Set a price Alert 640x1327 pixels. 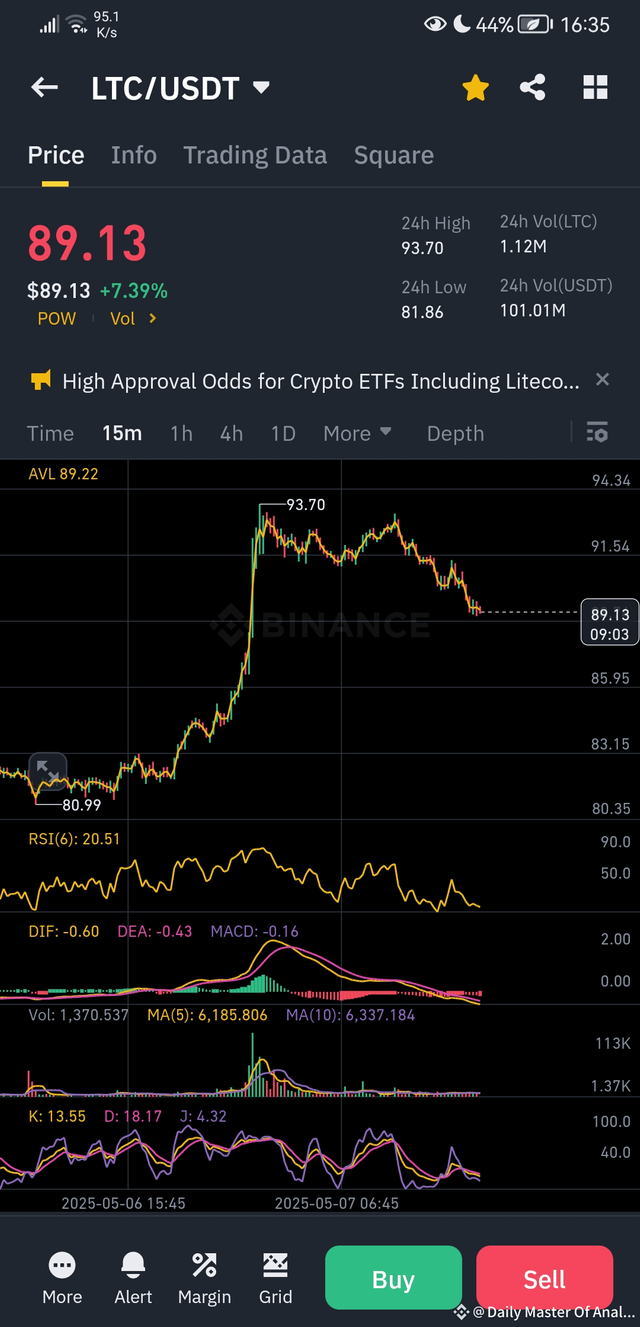[x=133, y=1279]
